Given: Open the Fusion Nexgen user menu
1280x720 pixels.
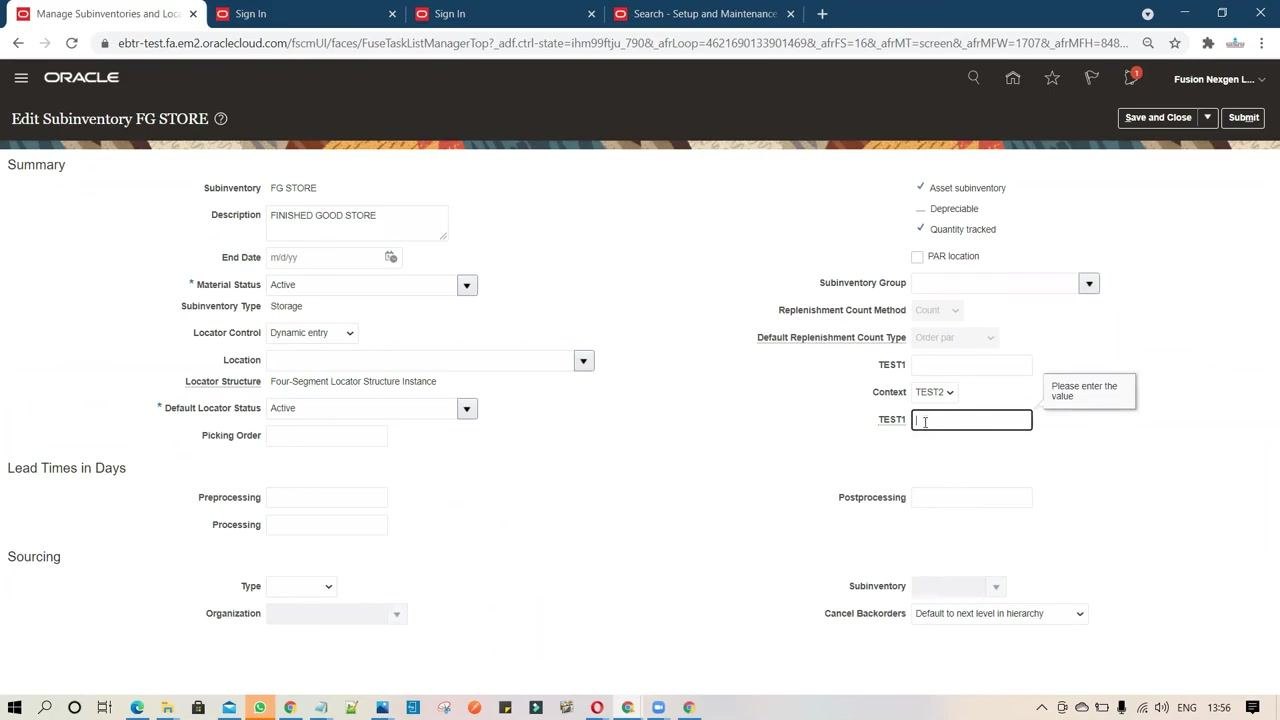Looking at the screenshot, I should (1219, 79).
